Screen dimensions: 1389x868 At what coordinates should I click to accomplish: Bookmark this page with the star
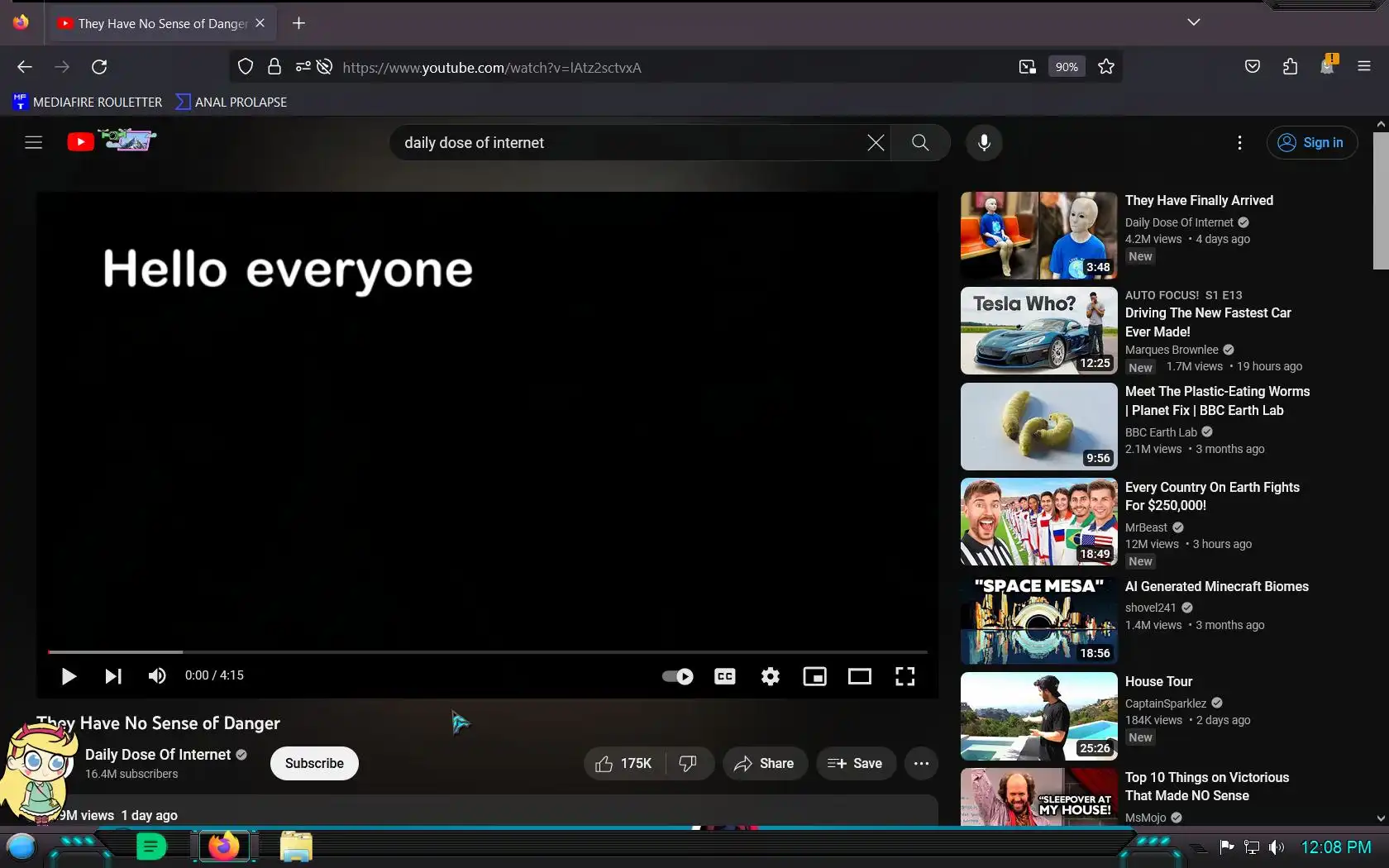pos(1106,67)
